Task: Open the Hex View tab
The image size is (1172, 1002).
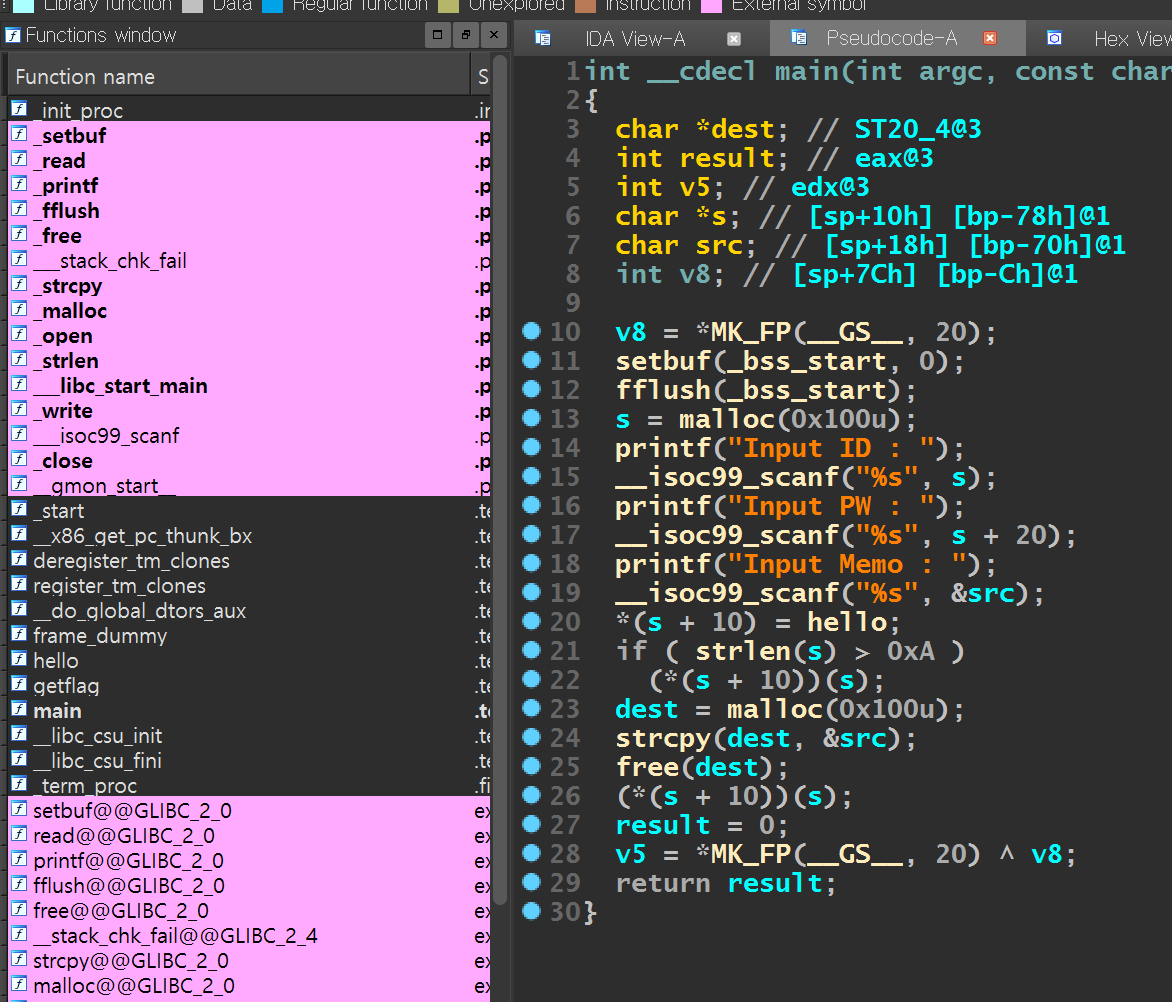Action: click(1131, 39)
